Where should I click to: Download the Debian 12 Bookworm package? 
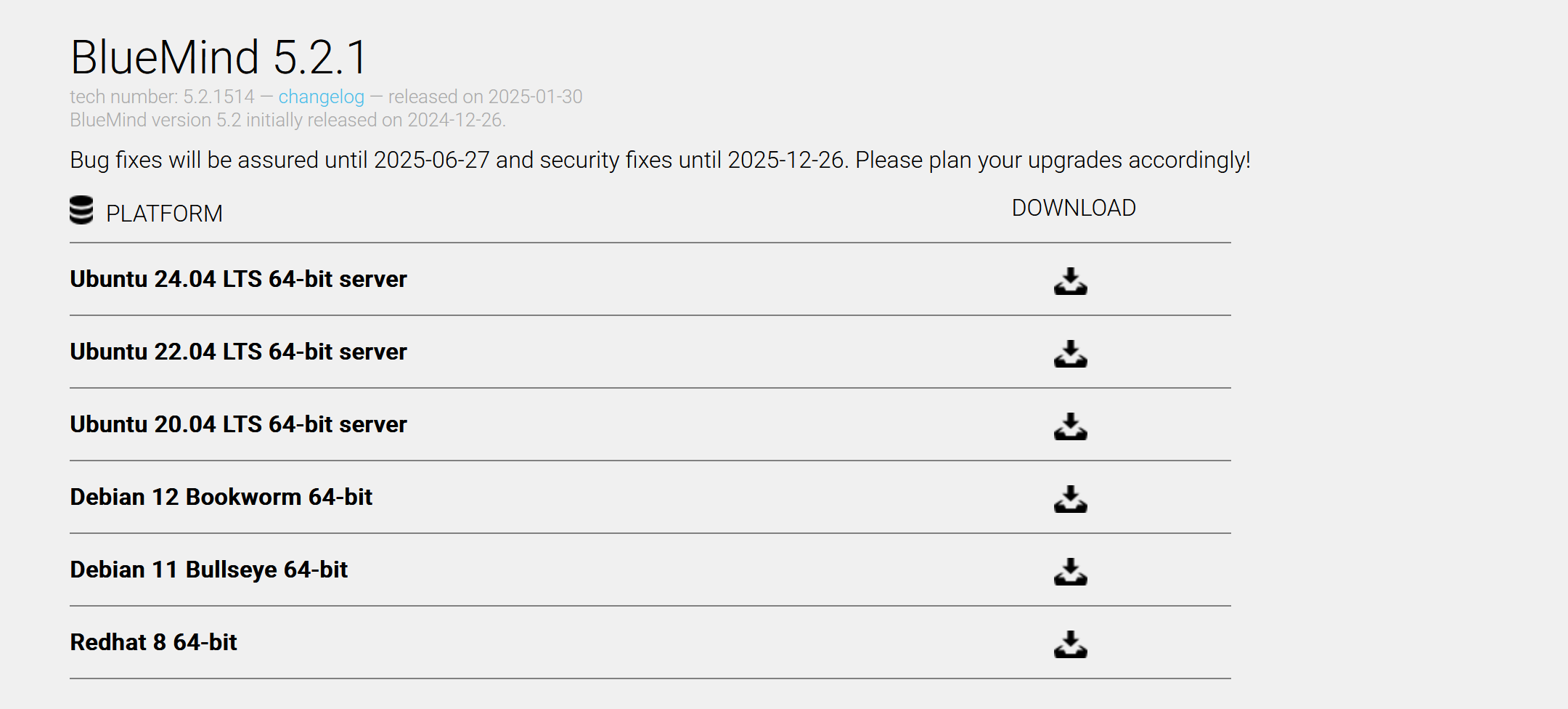(x=1071, y=499)
